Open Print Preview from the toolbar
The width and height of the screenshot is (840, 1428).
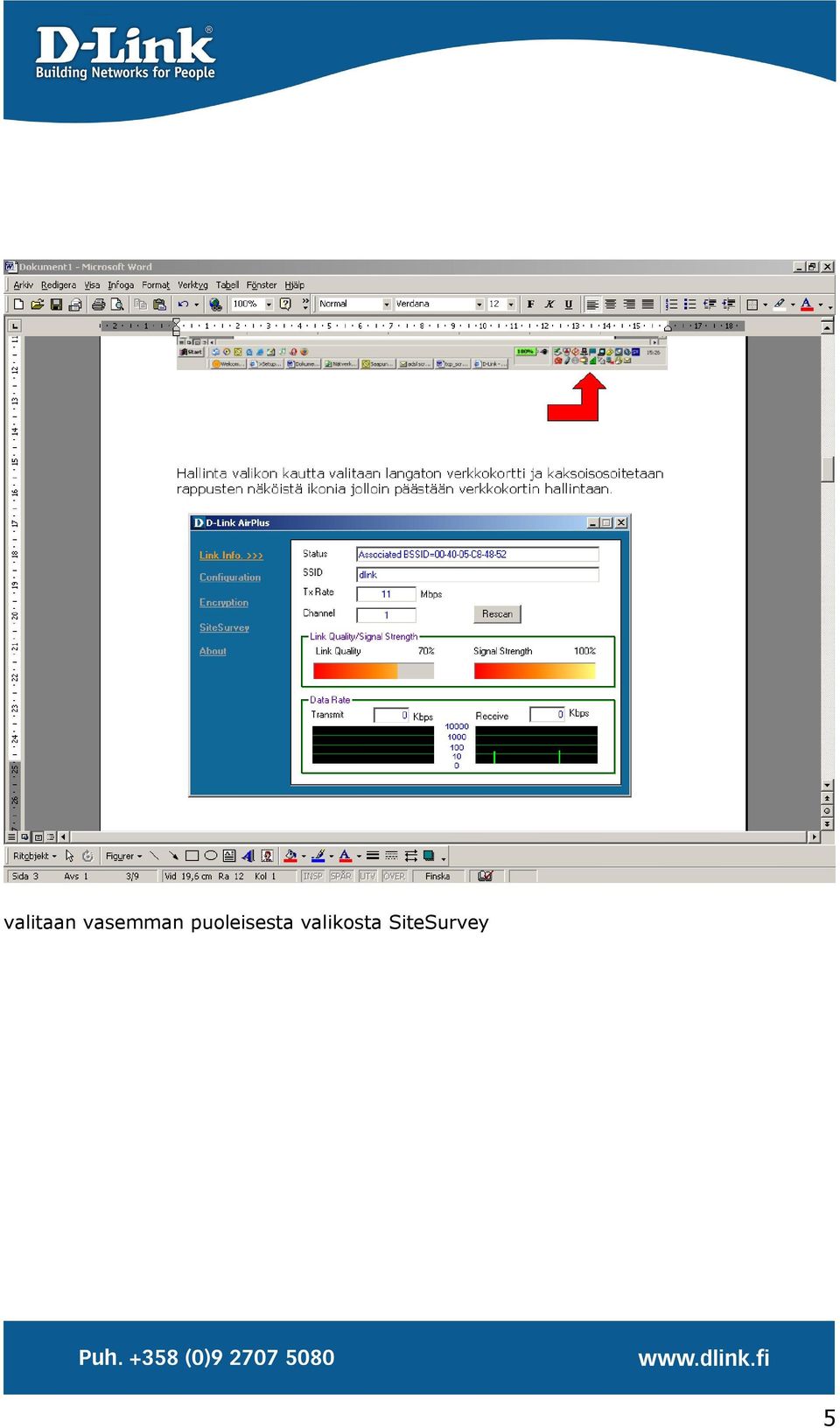[117, 304]
